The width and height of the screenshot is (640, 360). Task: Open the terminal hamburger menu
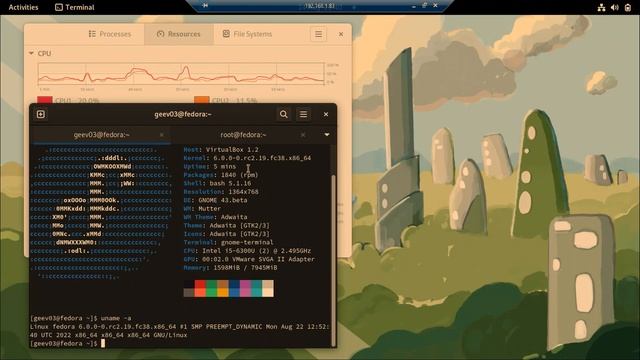tap(303, 114)
